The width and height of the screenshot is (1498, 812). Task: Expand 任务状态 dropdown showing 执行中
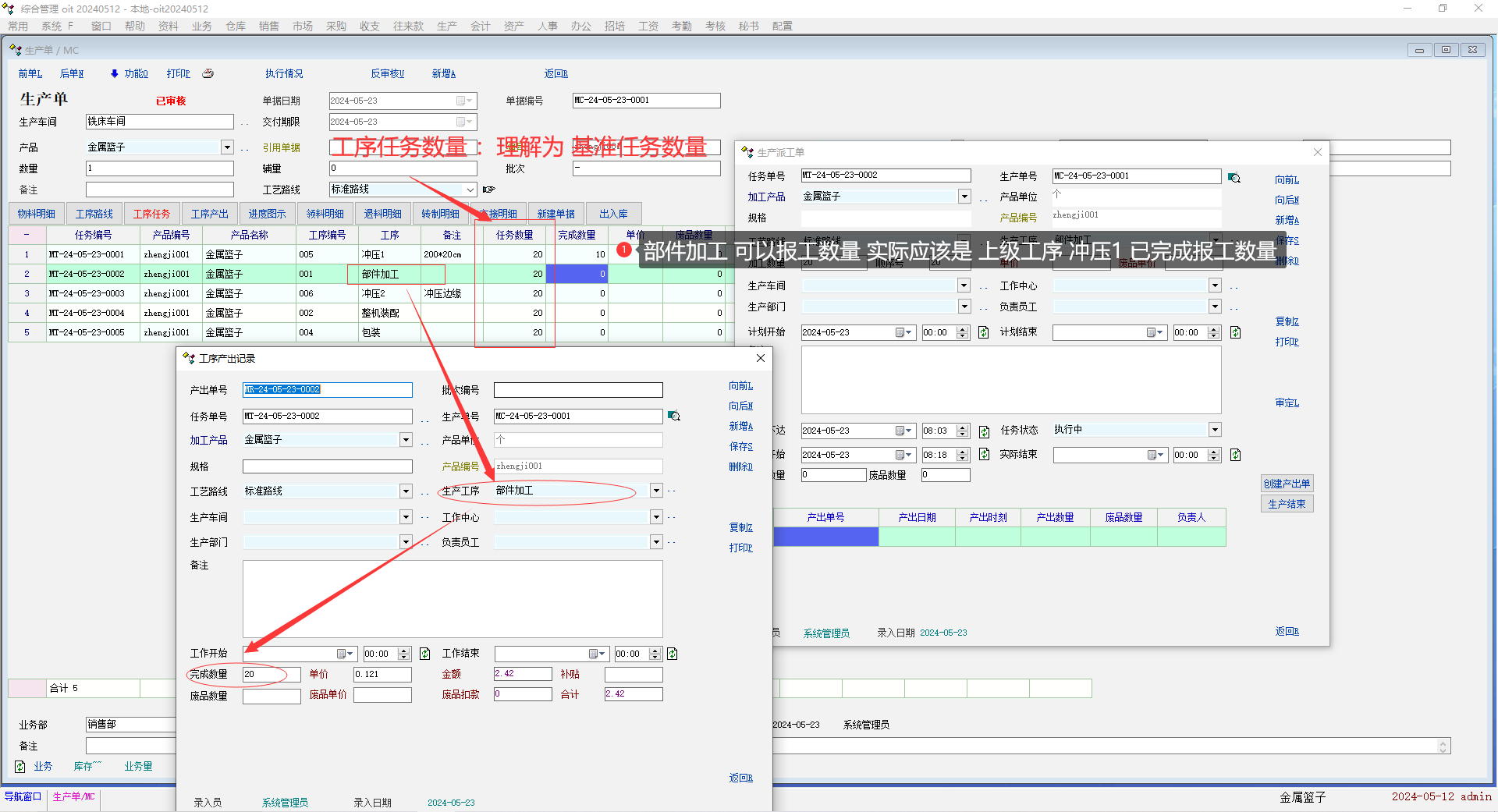click(1215, 430)
